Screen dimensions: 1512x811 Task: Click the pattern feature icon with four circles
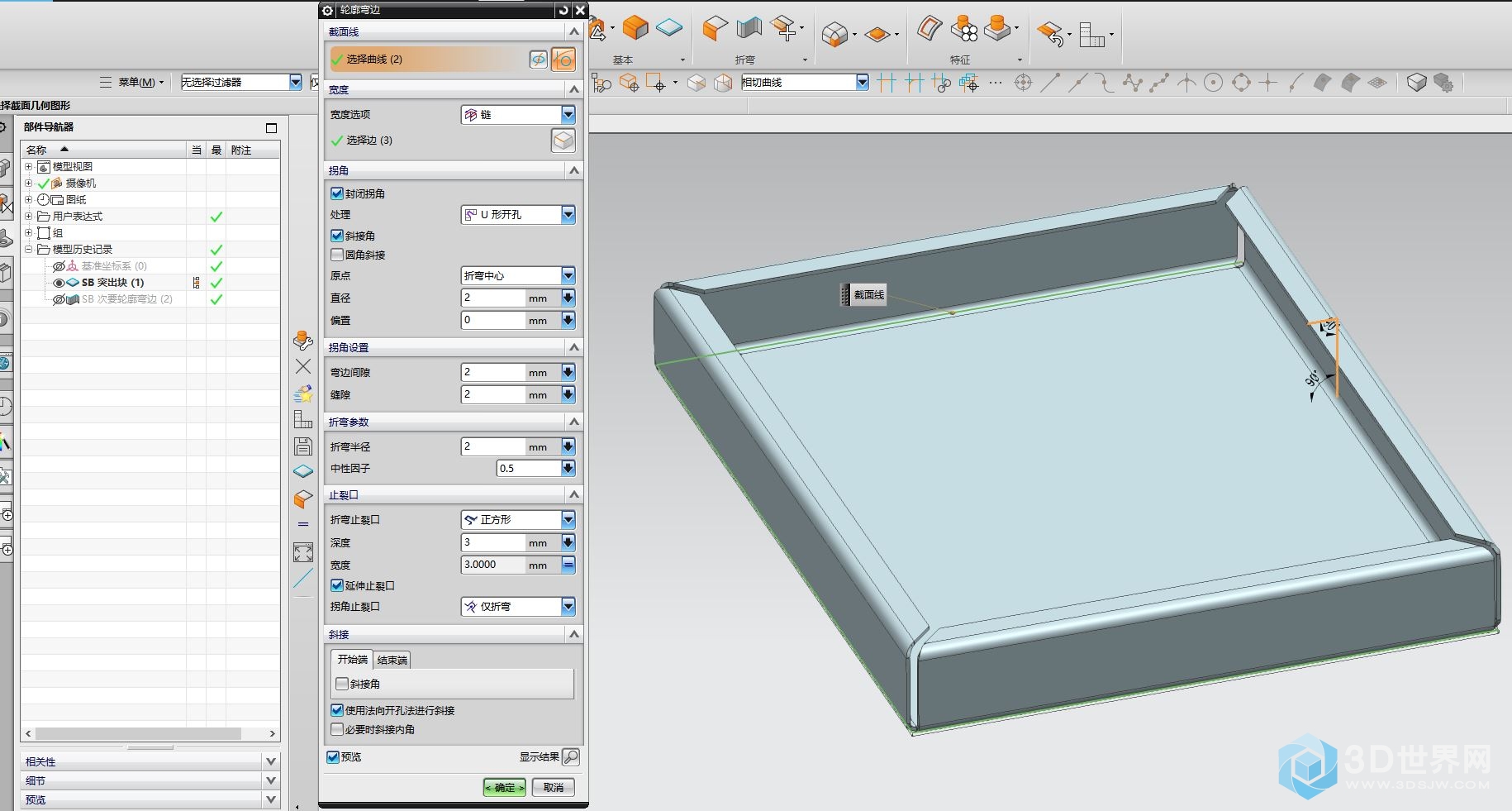coord(963,29)
